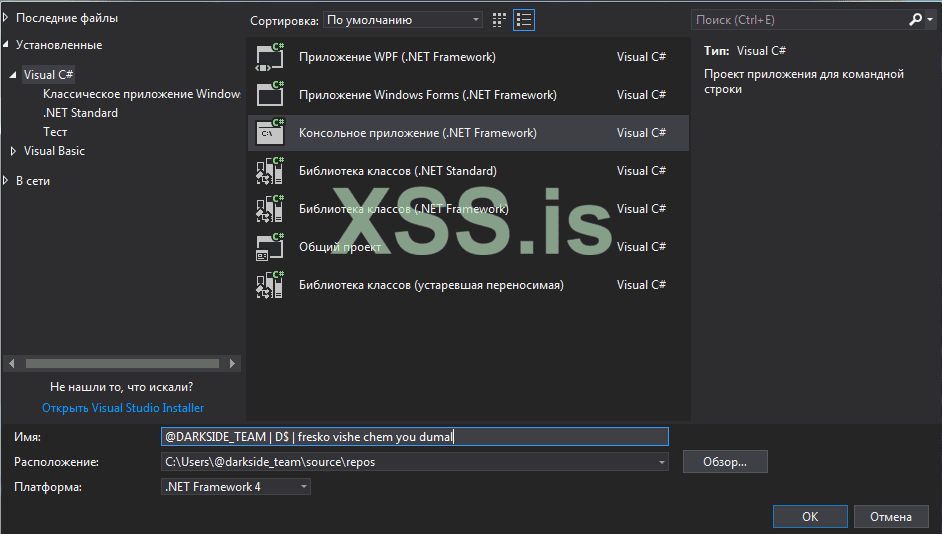942x534 pixels.
Task: Expand the recent files node
Action: tap(5, 18)
